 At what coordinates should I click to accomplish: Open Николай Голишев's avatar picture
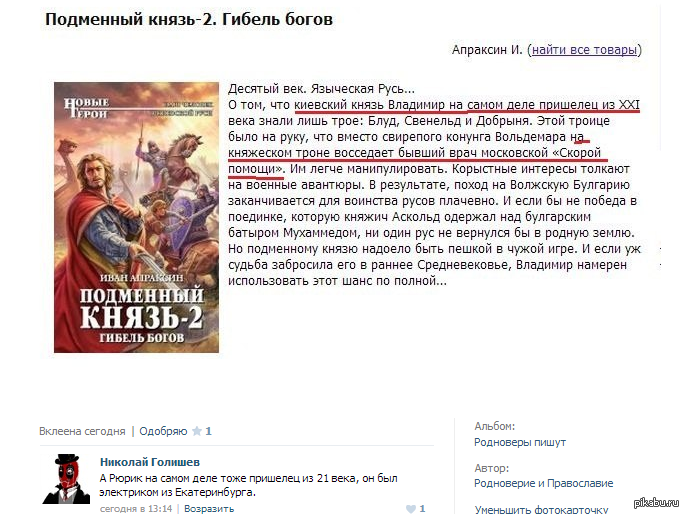click(66, 479)
